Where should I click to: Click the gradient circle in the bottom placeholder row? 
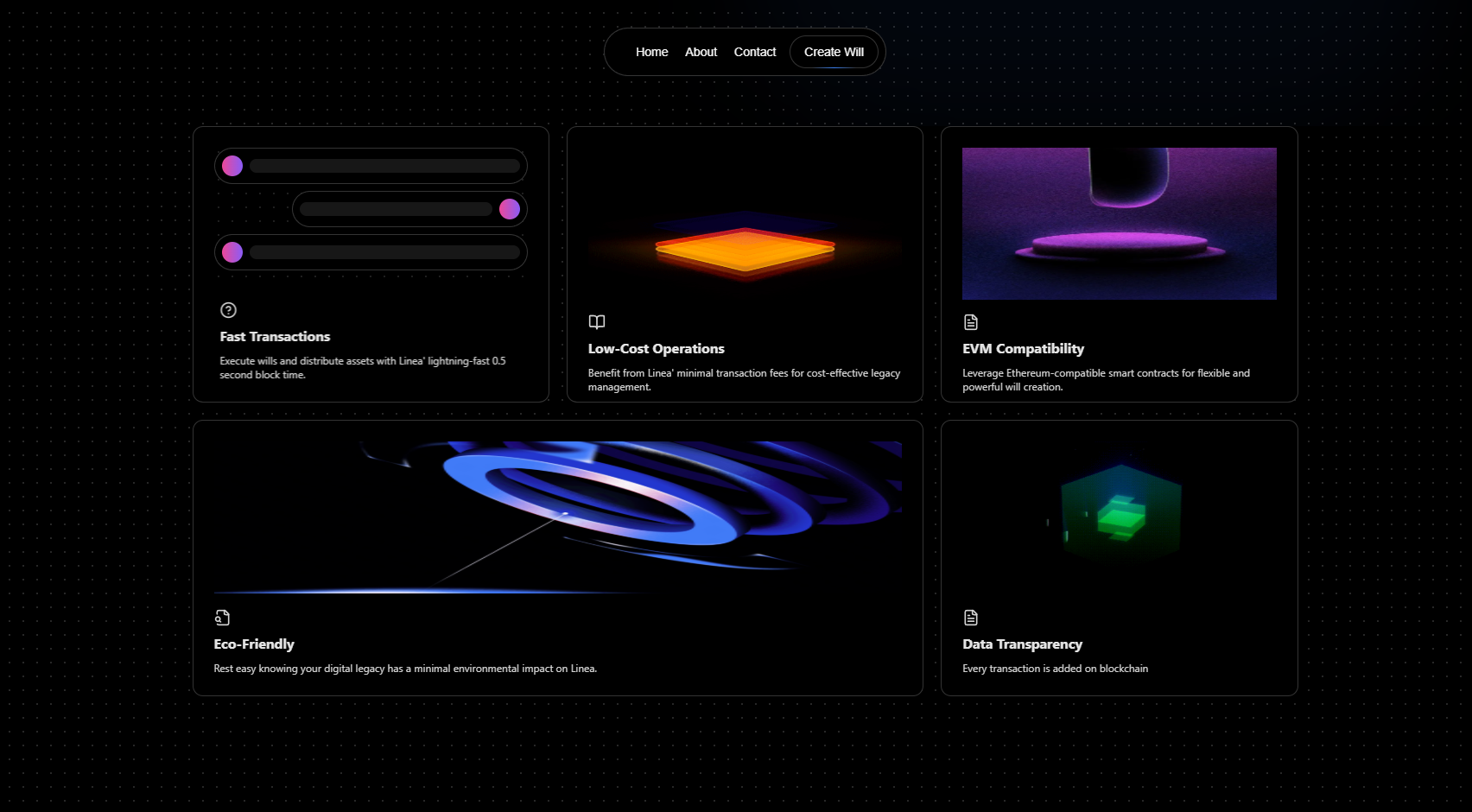[232, 252]
